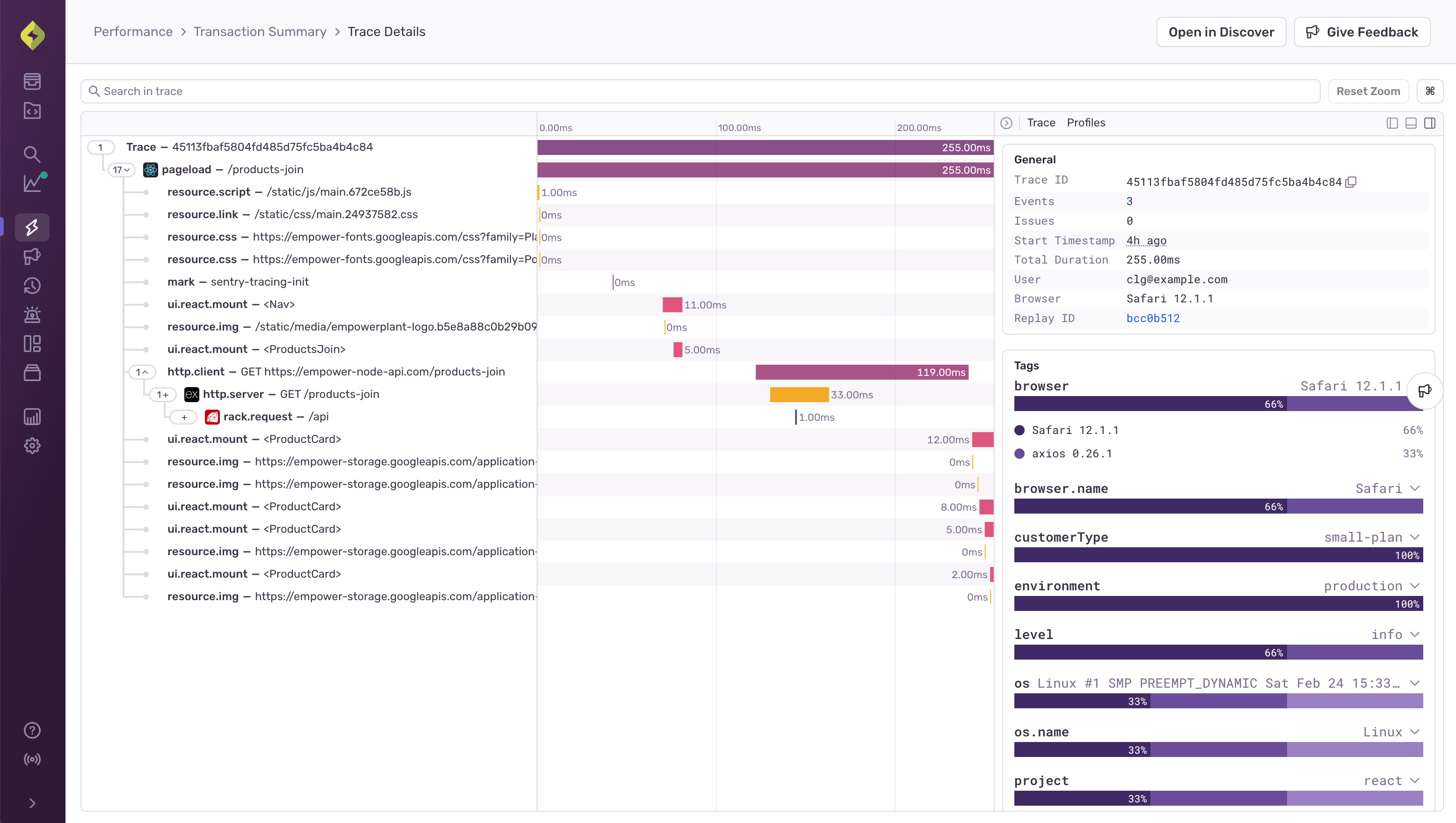
Task: Copy the Trace ID to clipboard
Action: (1351, 182)
